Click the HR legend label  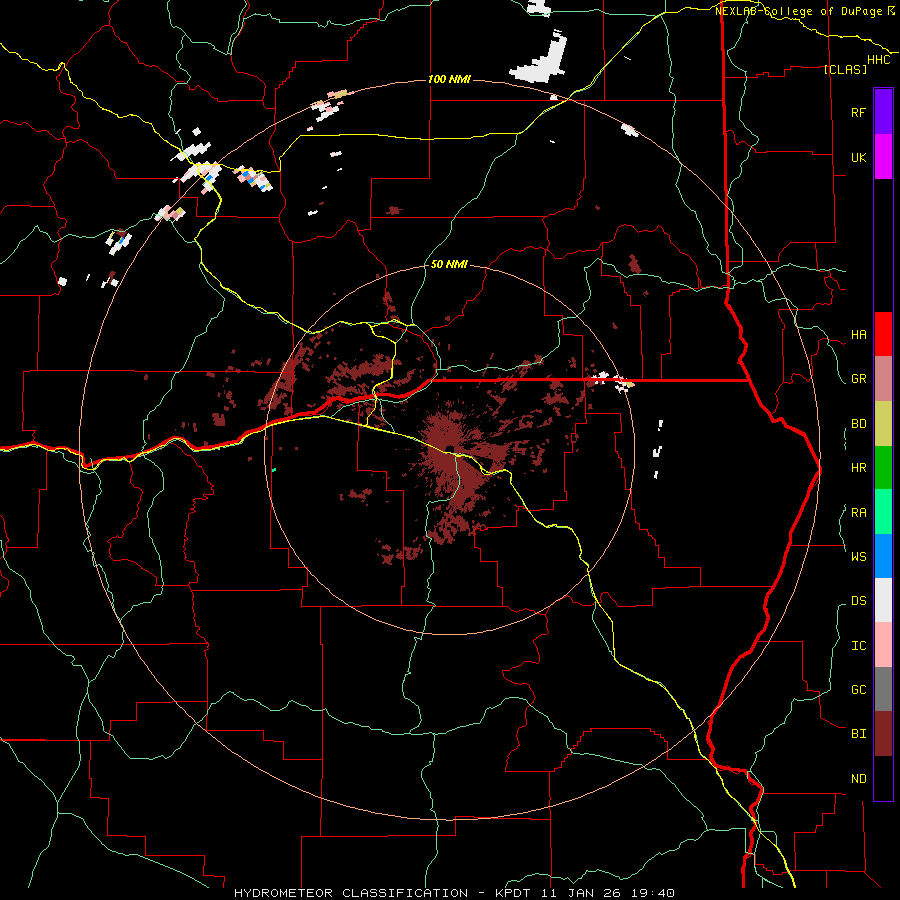click(x=858, y=468)
